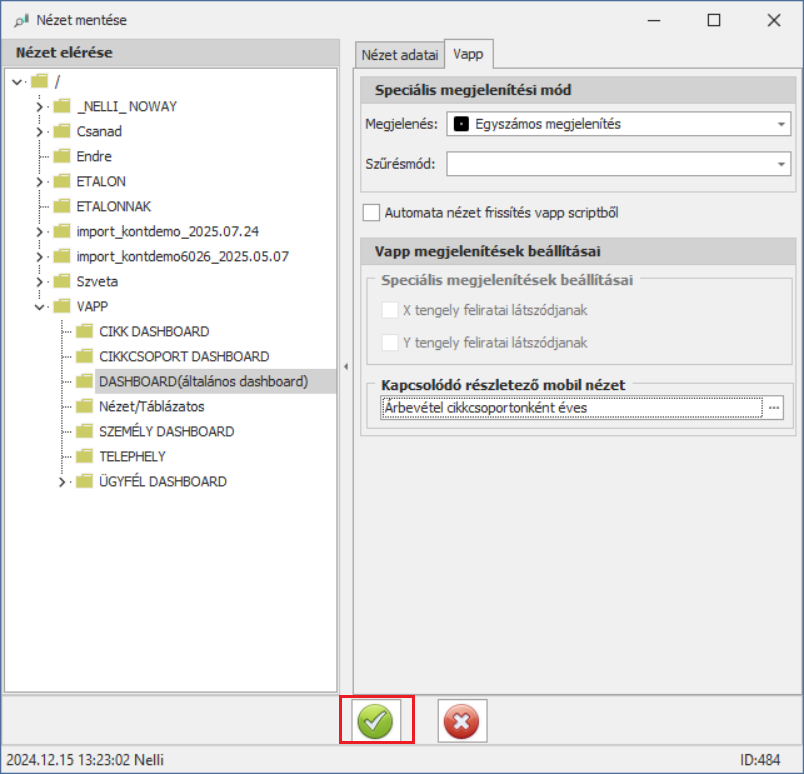This screenshot has width=804, height=774.
Task: Click the green checkmark save button
Action: (x=376, y=720)
